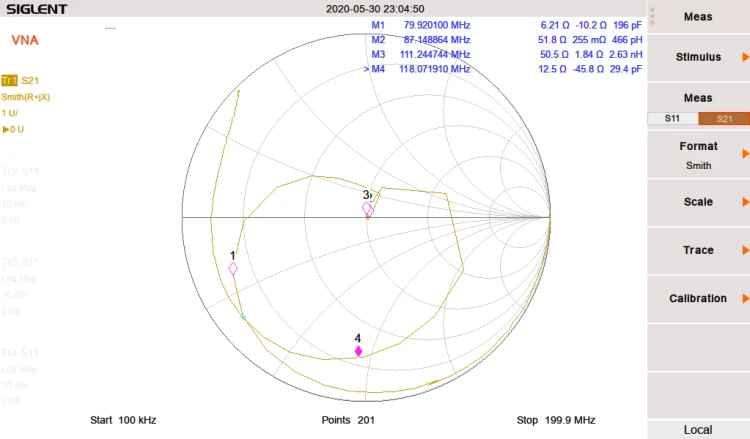This screenshot has width=750, height=439.
Task: Click the M1 impedance 6.21 Ω value
Action: (555, 25)
